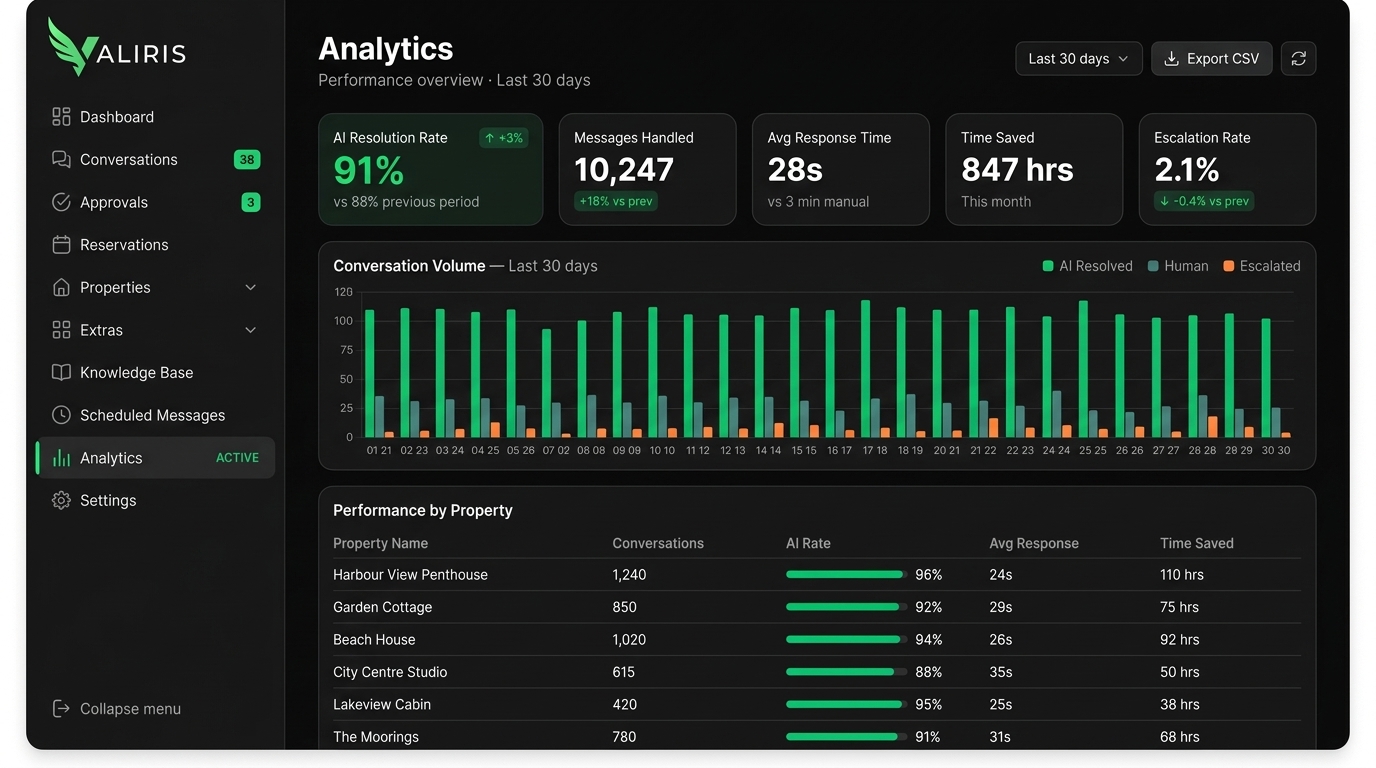Select Scheduled Messages in the sidebar
Screen dimensions: 1376x768
coord(155,415)
